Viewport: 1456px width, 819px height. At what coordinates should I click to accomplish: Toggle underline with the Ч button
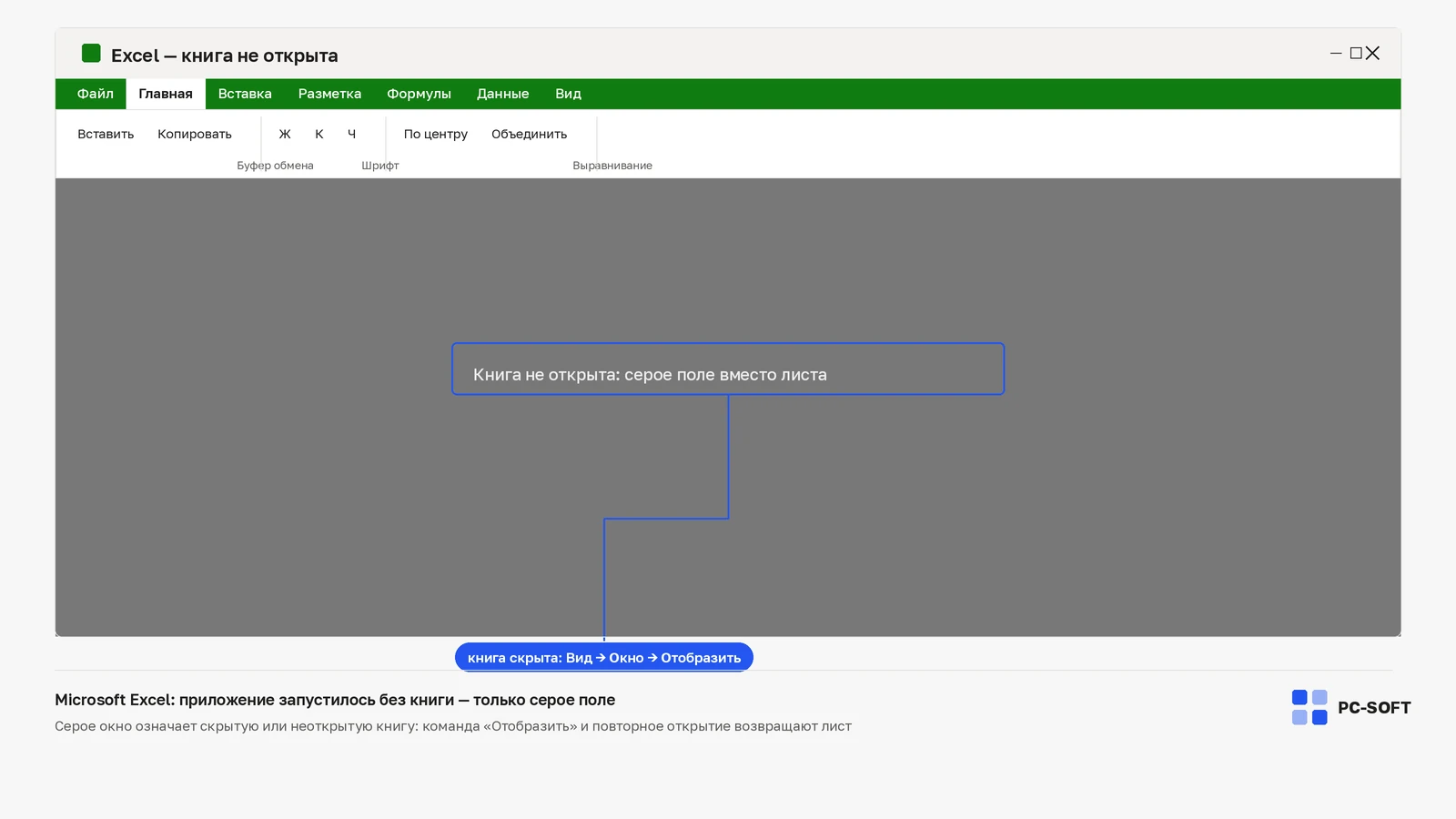coord(351,134)
